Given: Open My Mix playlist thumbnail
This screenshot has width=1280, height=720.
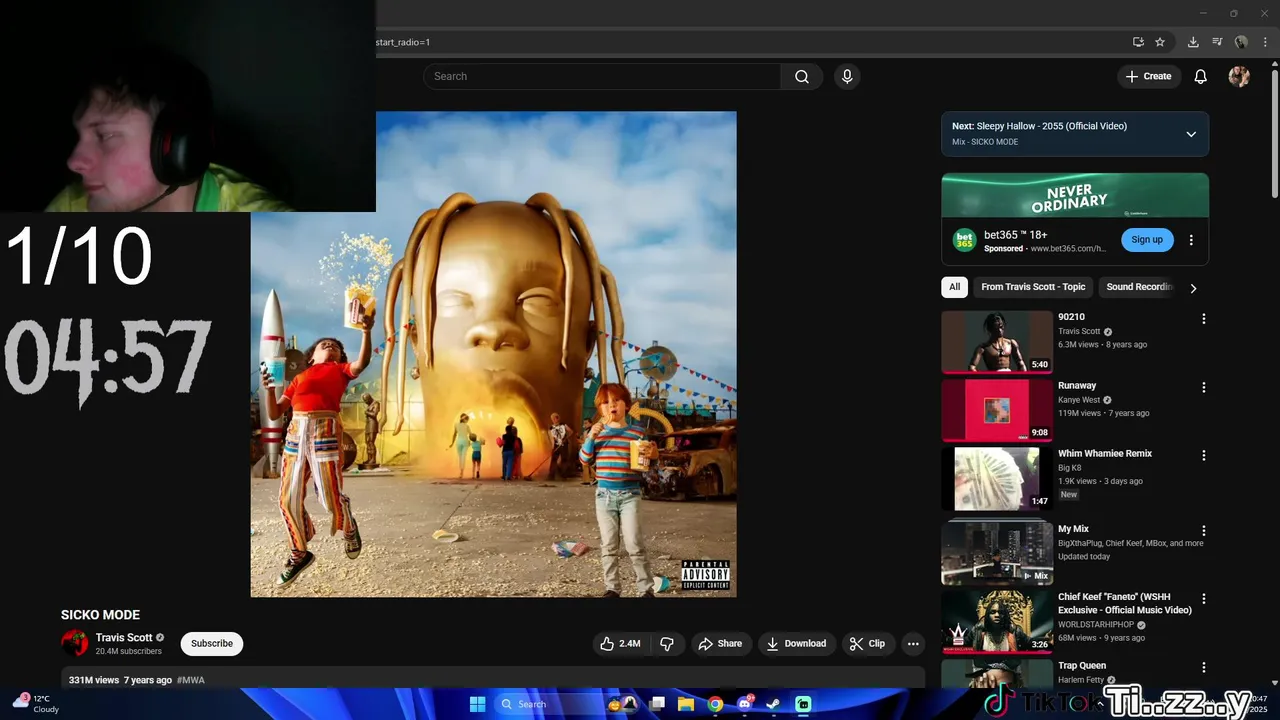Looking at the screenshot, I should coord(997,552).
